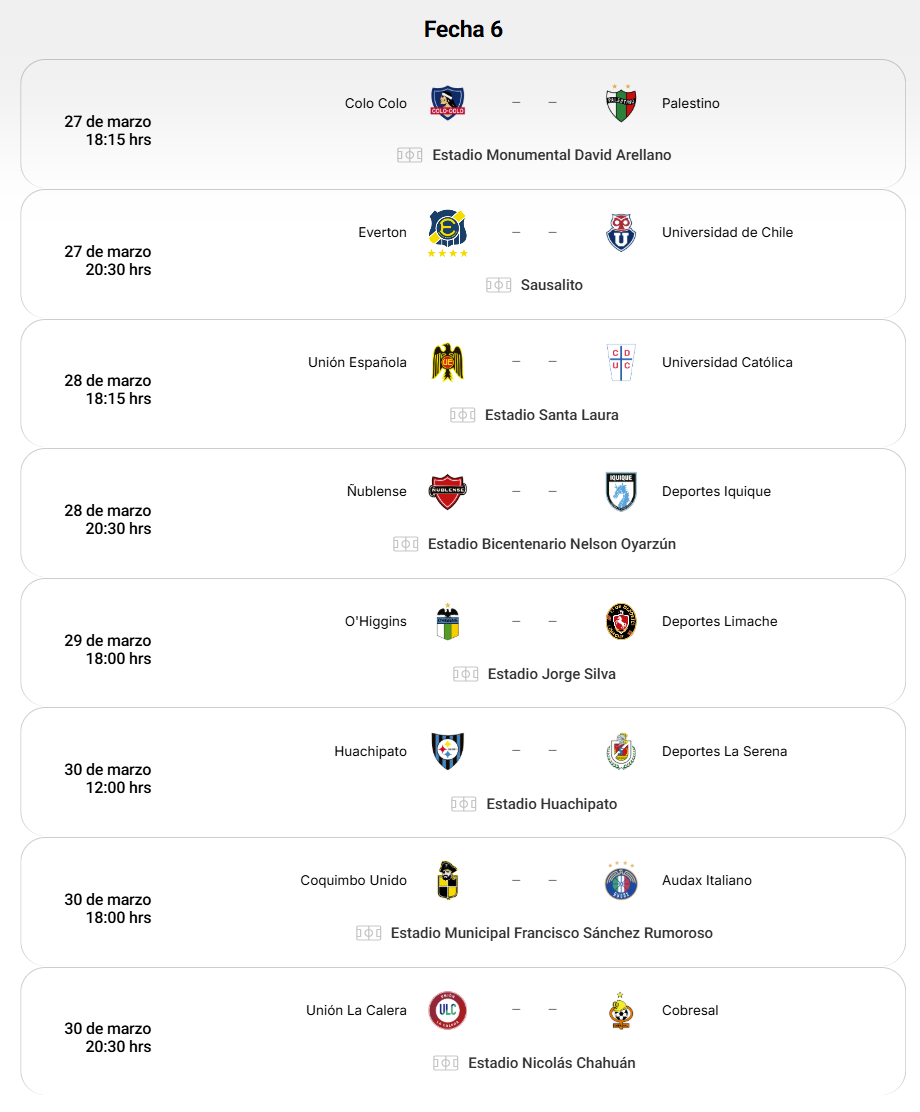Screen dimensions: 920x1112
Task: Click the Audax Italiano crest
Action: click(621, 880)
